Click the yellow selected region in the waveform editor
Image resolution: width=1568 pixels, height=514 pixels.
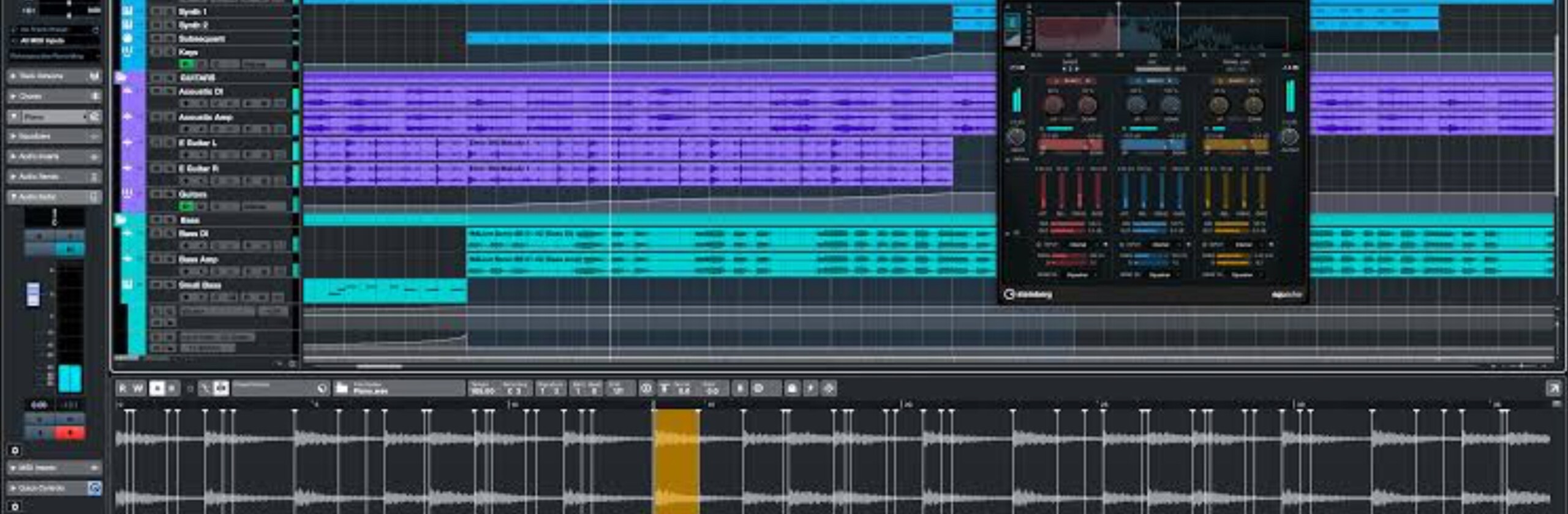(x=676, y=462)
